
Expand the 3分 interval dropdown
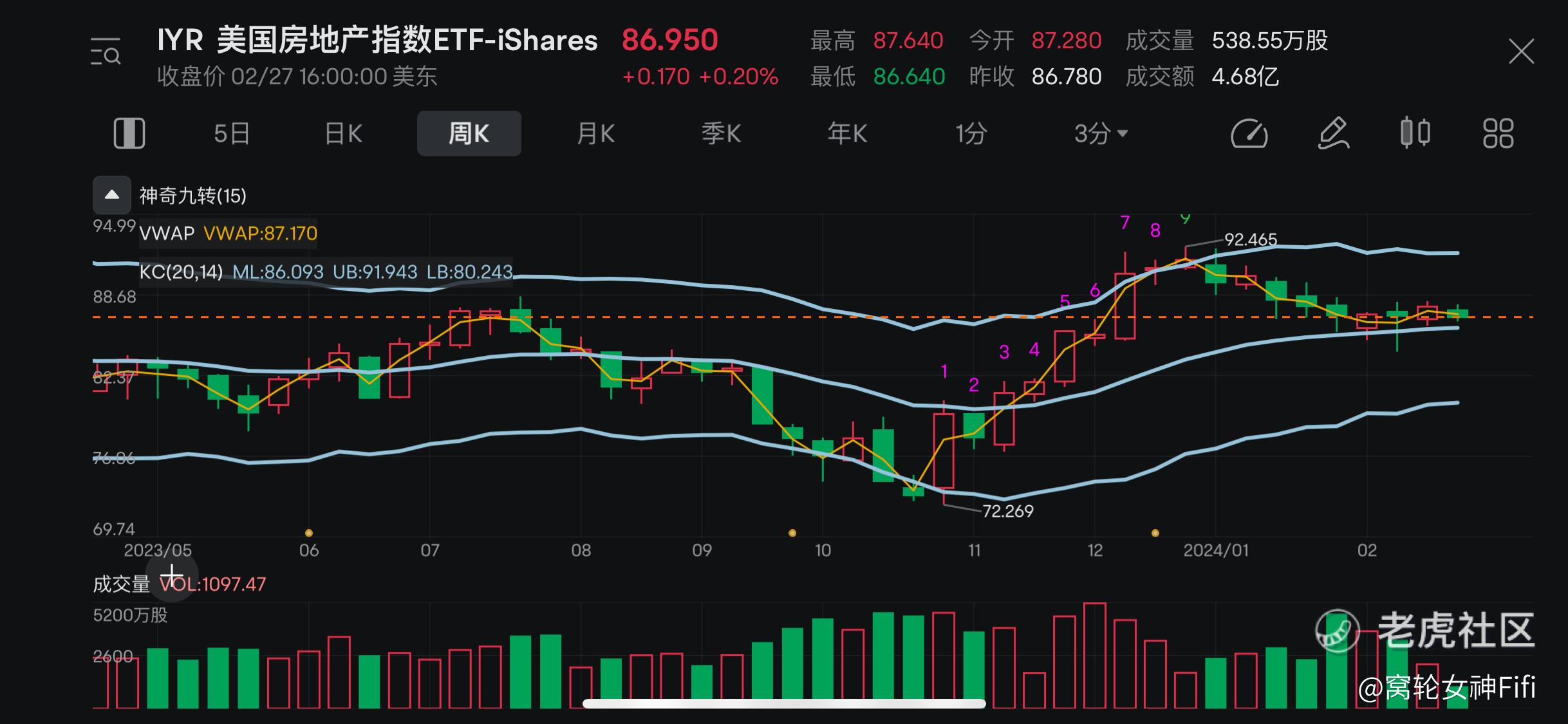click(1101, 134)
